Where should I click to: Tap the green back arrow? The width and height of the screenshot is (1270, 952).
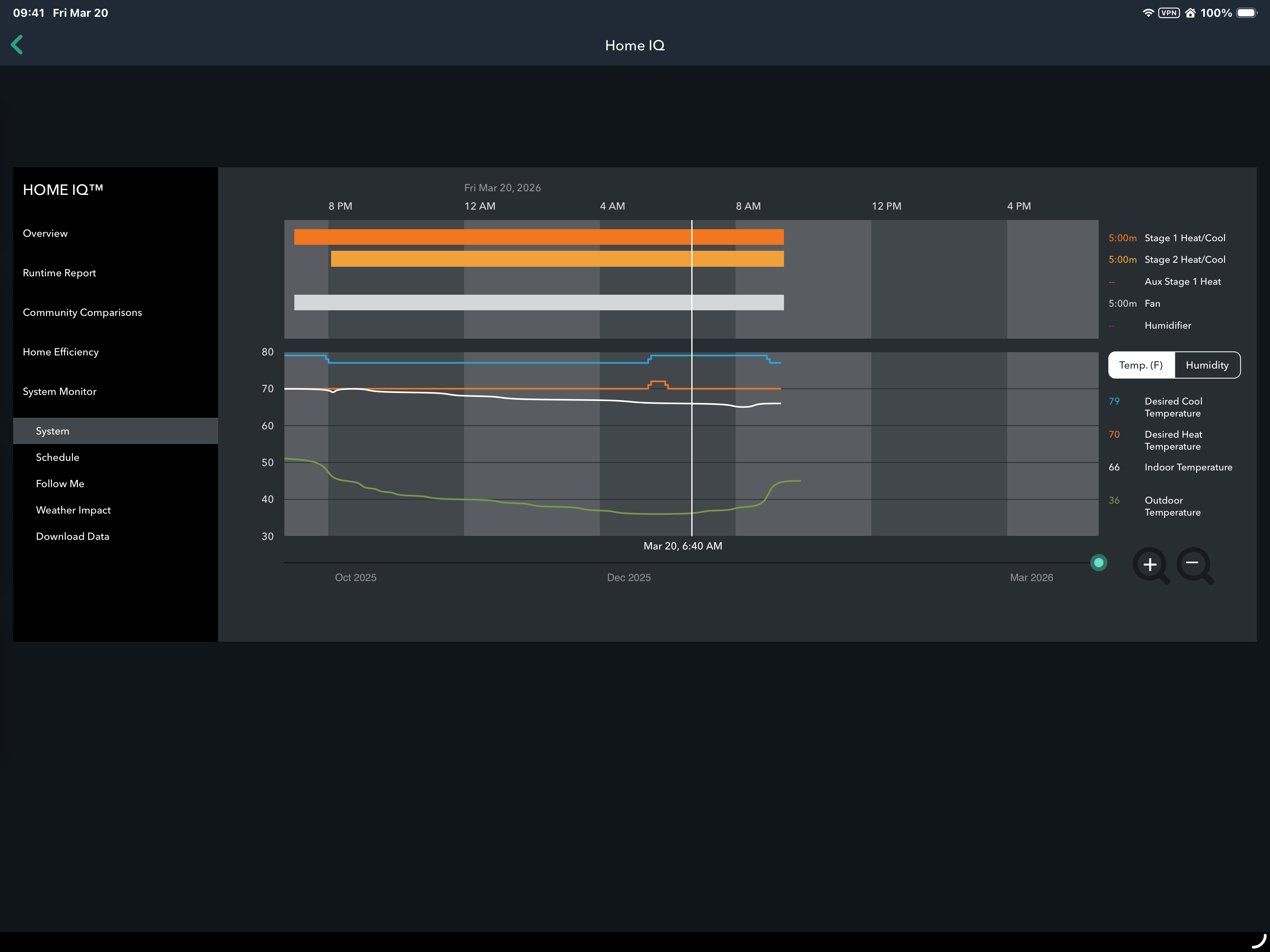[17, 45]
